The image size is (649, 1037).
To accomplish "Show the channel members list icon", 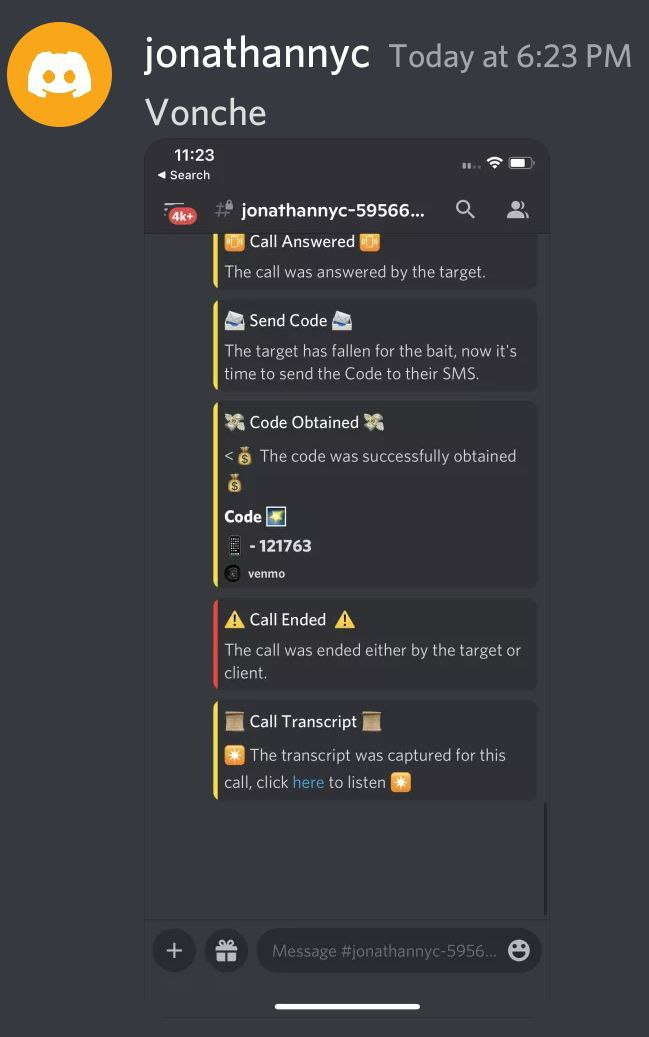I will point(517,210).
